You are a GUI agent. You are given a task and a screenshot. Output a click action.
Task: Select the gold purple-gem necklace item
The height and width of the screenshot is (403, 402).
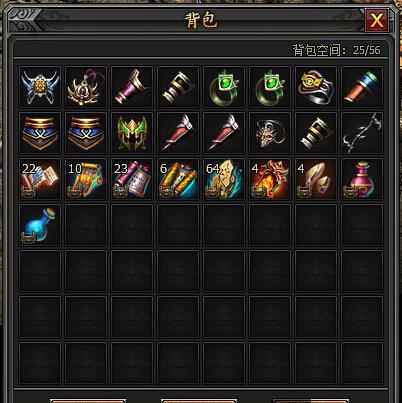(x=86, y=87)
